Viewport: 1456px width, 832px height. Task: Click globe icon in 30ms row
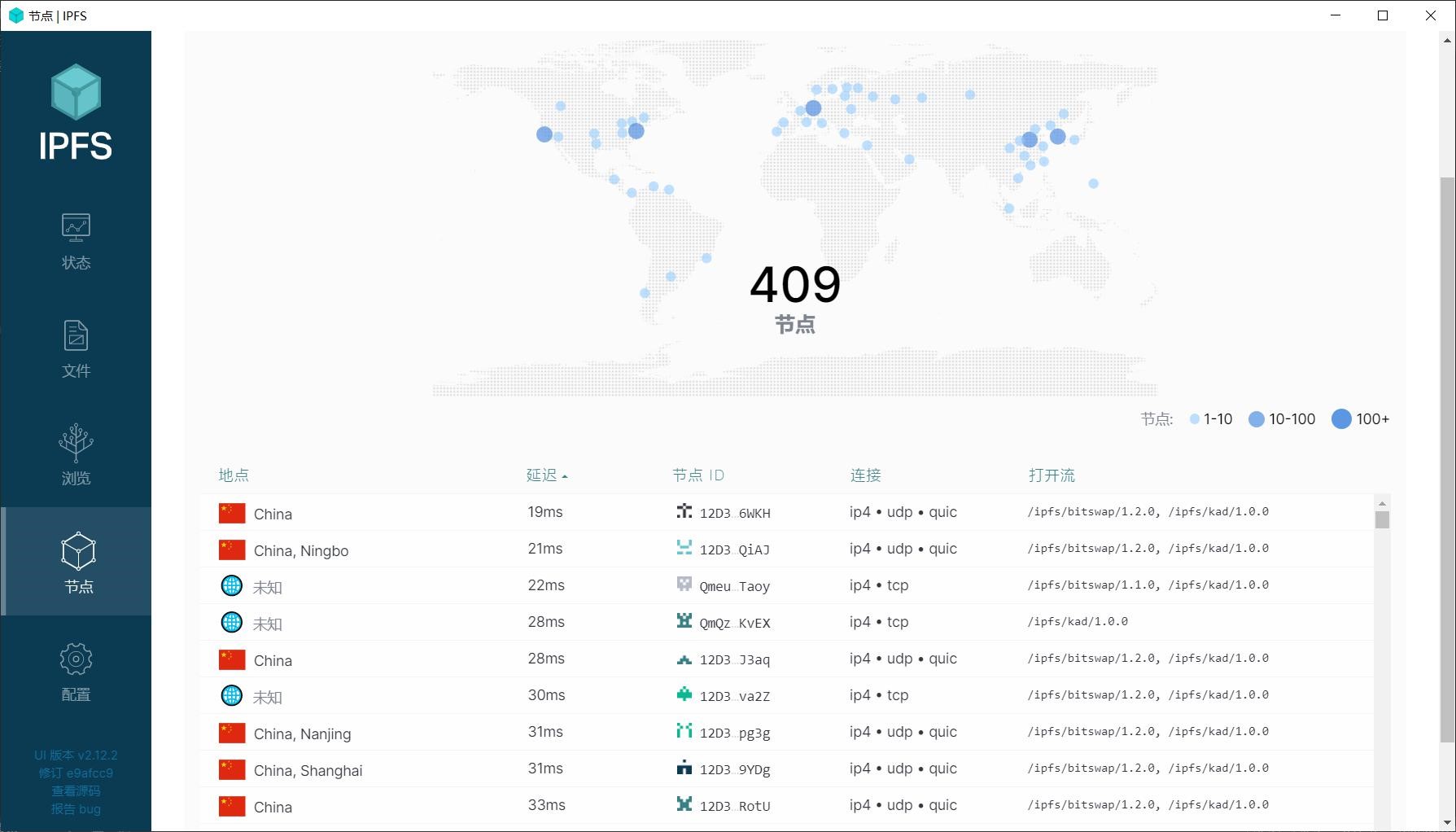[232, 695]
